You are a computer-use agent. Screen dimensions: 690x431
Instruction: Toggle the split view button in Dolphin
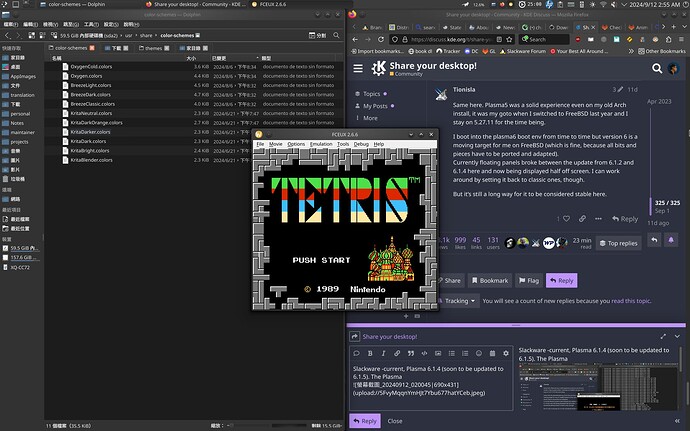[317, 35]
